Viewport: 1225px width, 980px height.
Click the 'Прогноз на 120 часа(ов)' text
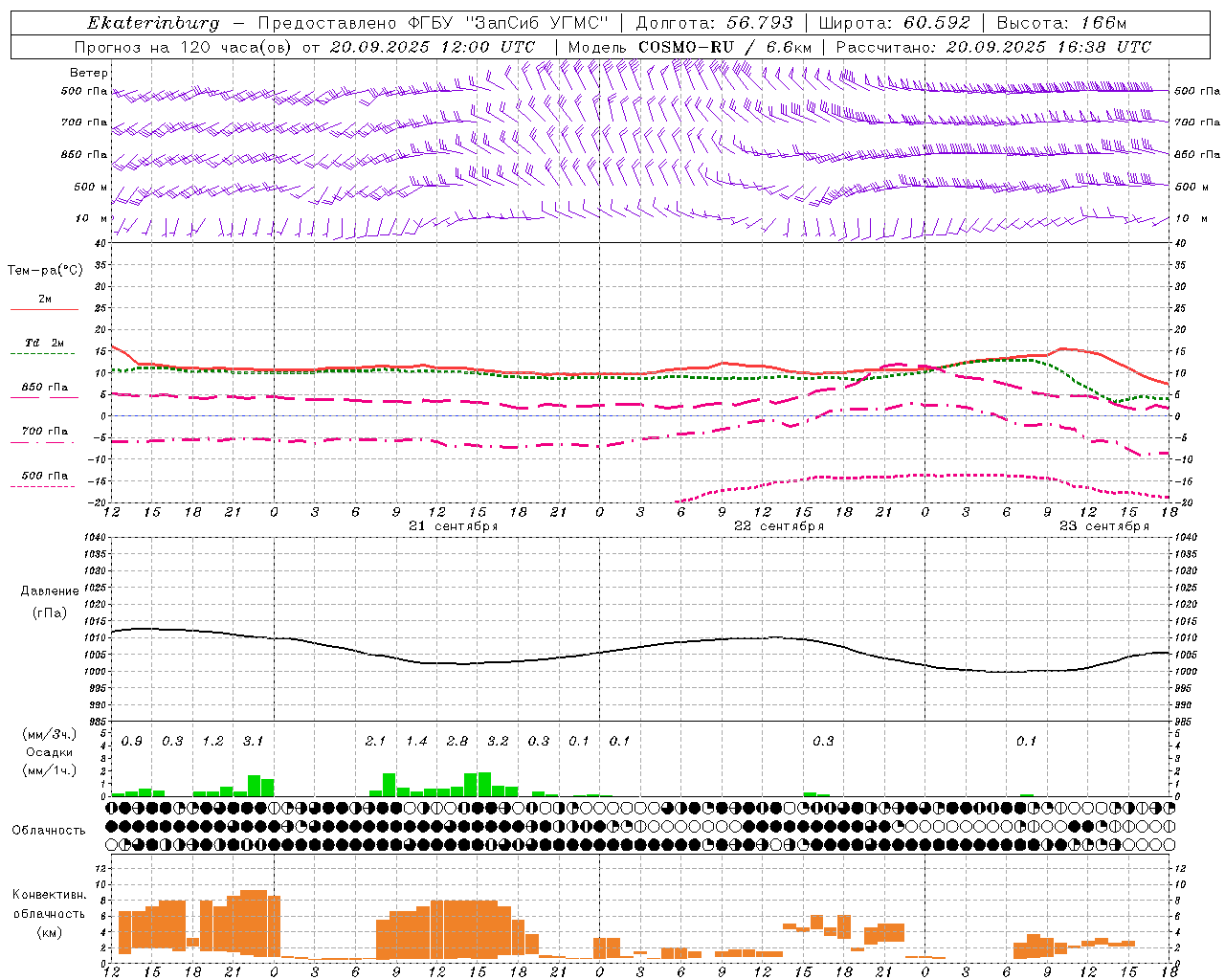(184, 47)
